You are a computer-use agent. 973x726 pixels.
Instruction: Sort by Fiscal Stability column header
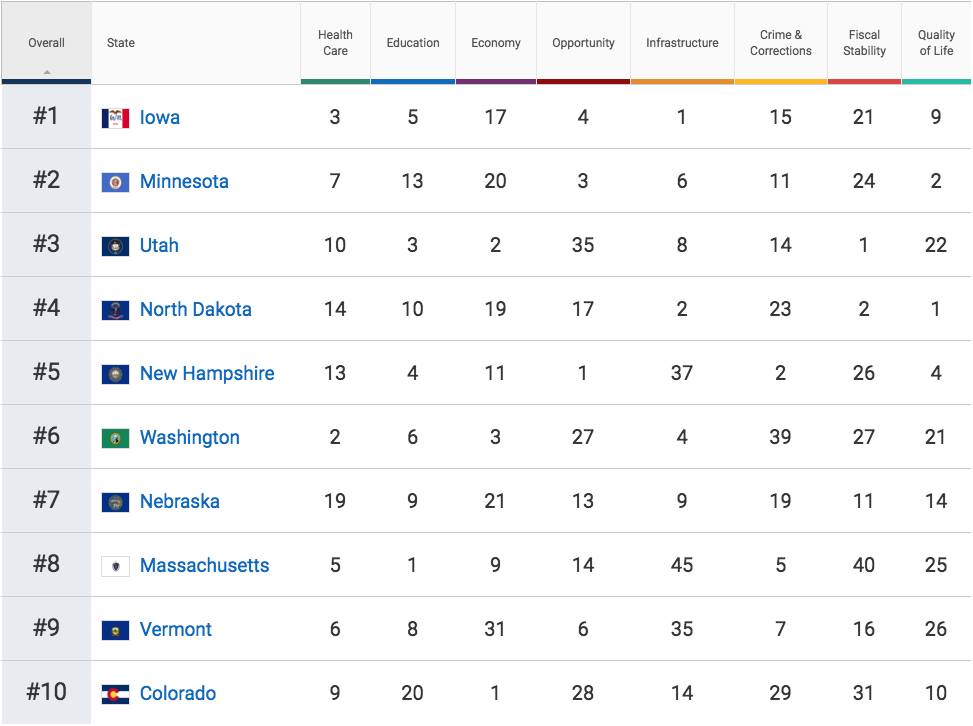[x=864, y=42]
